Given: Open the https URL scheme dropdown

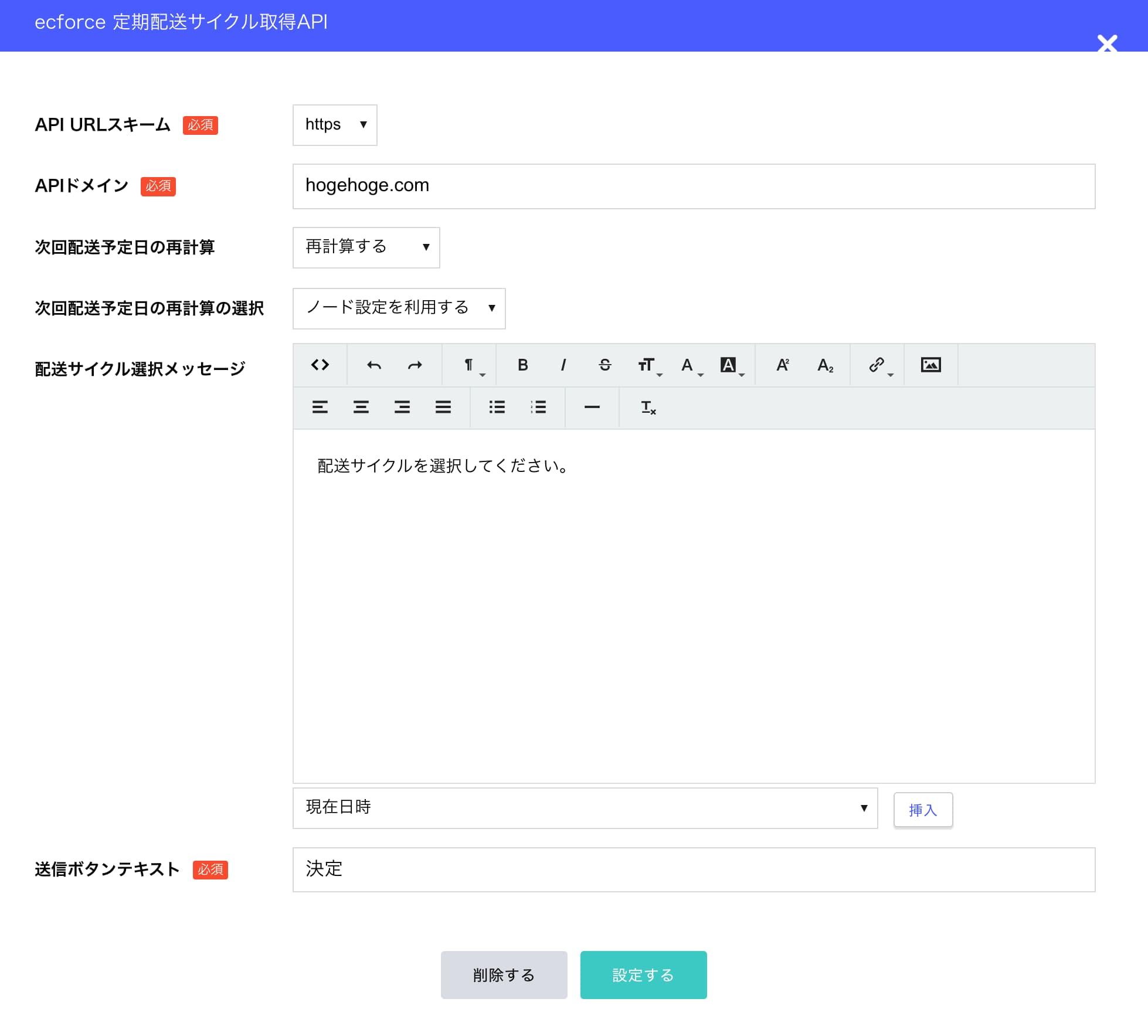Looking at the screenshot, I should pyautogui.click(x=335, y=124).
